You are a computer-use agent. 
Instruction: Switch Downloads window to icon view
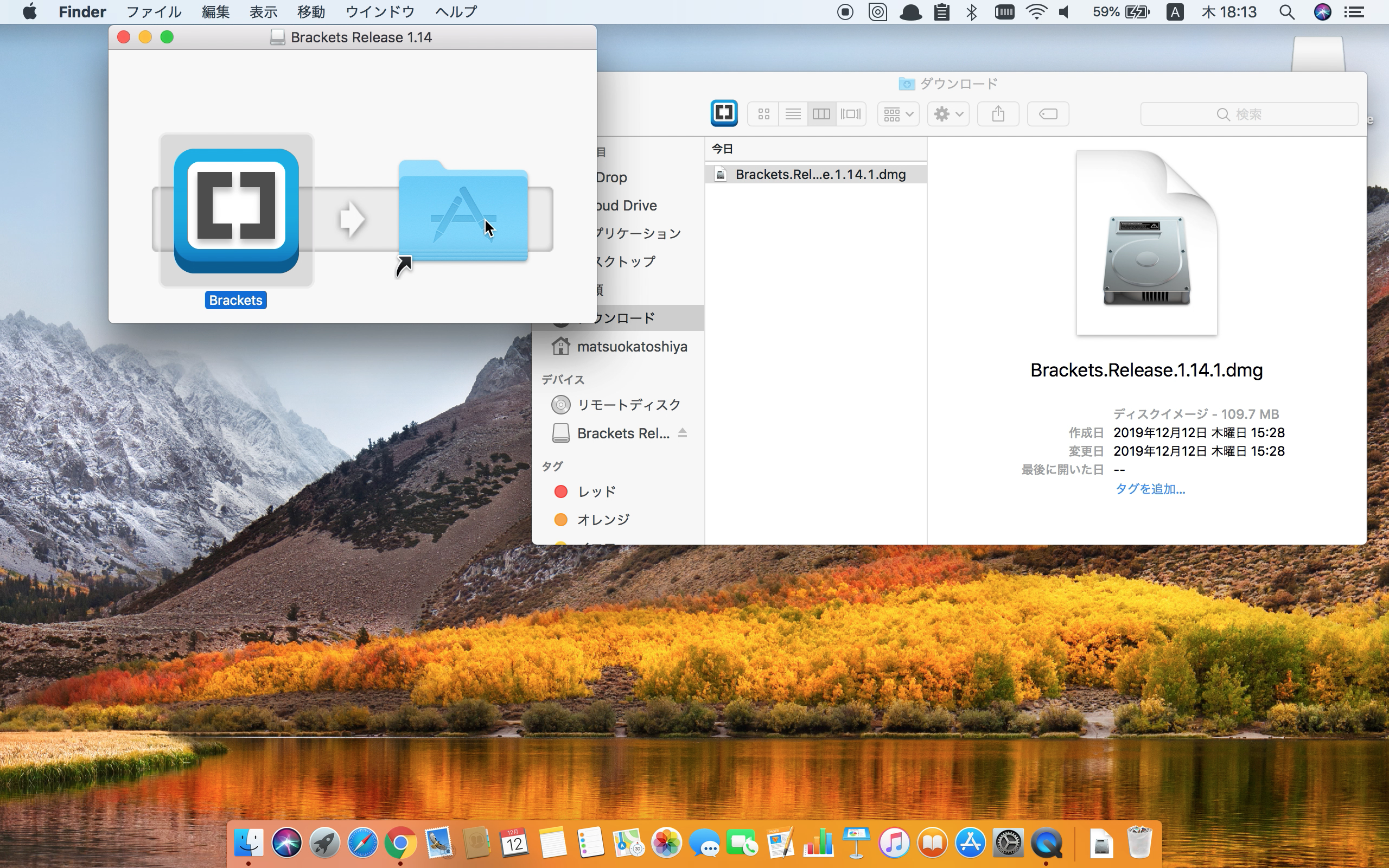[763, 114]
